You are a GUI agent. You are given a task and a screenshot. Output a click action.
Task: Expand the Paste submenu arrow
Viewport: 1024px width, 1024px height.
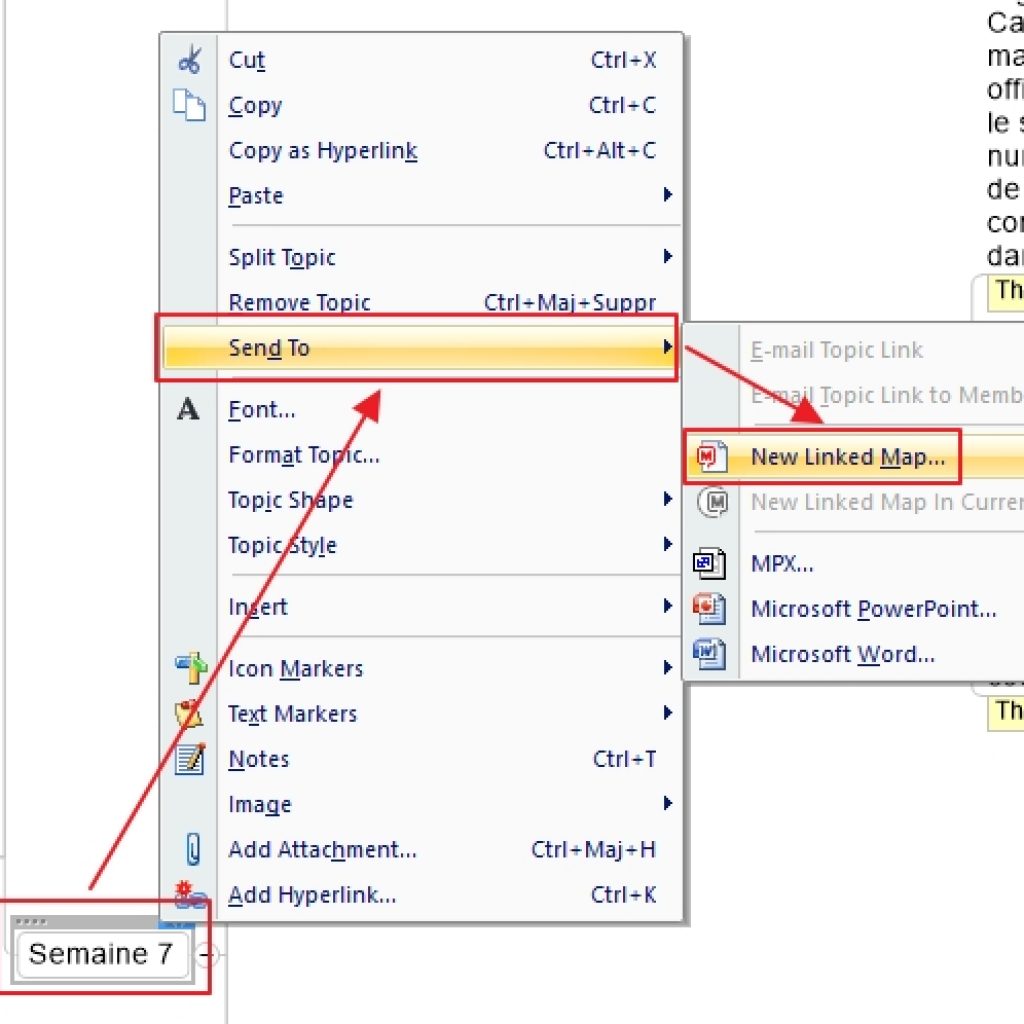click(667, 196)
